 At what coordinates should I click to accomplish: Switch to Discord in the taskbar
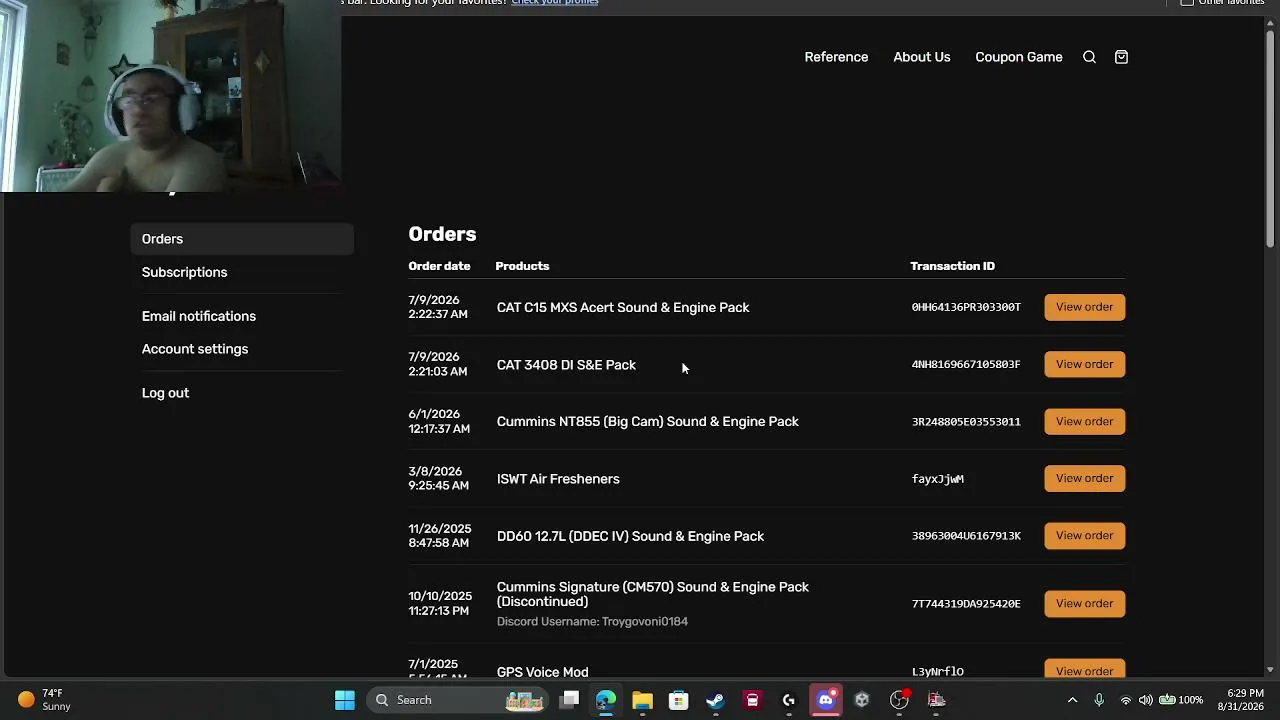pos(826,700)
